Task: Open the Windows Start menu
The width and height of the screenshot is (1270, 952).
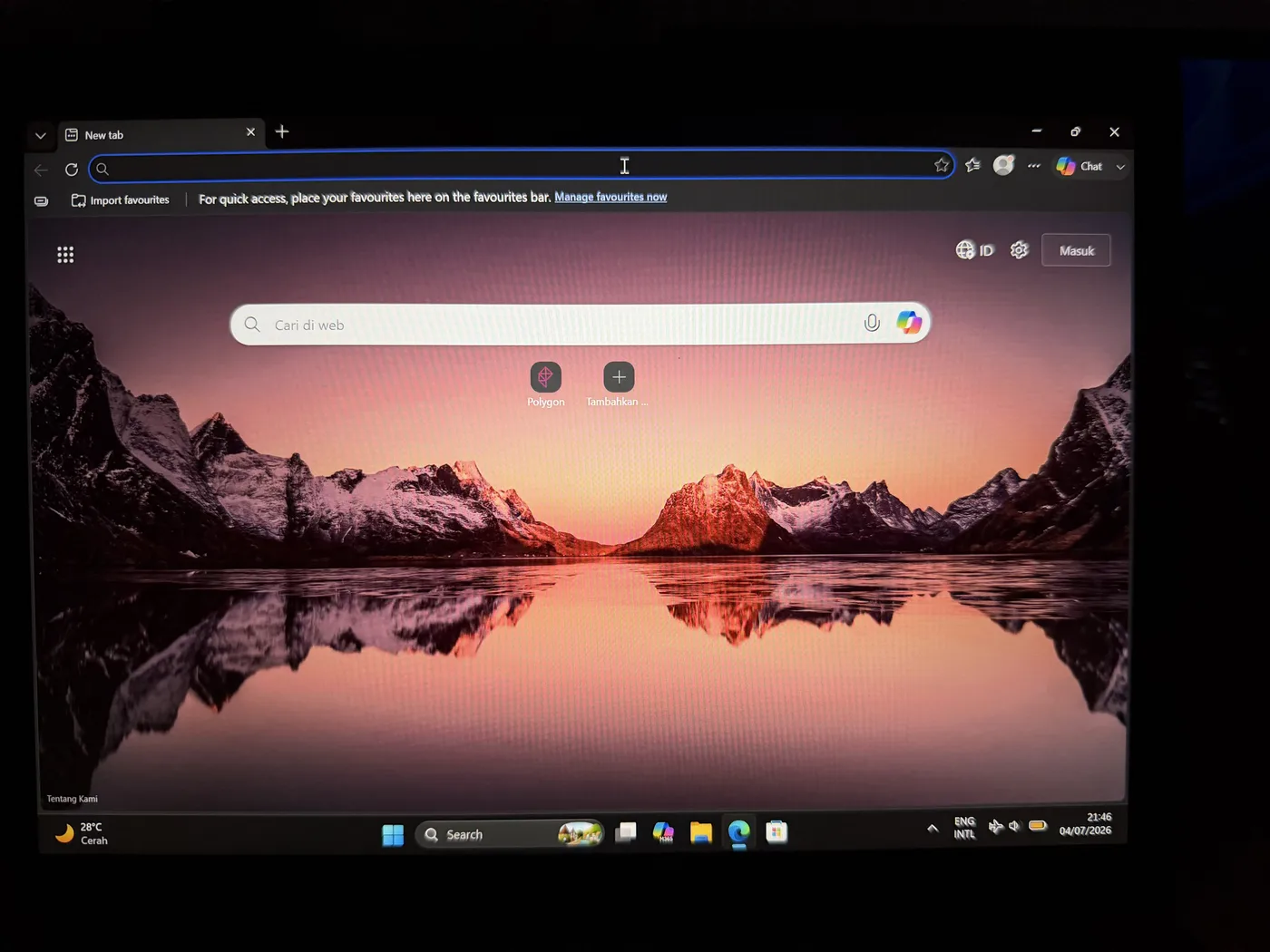Action: pos(393,835)
